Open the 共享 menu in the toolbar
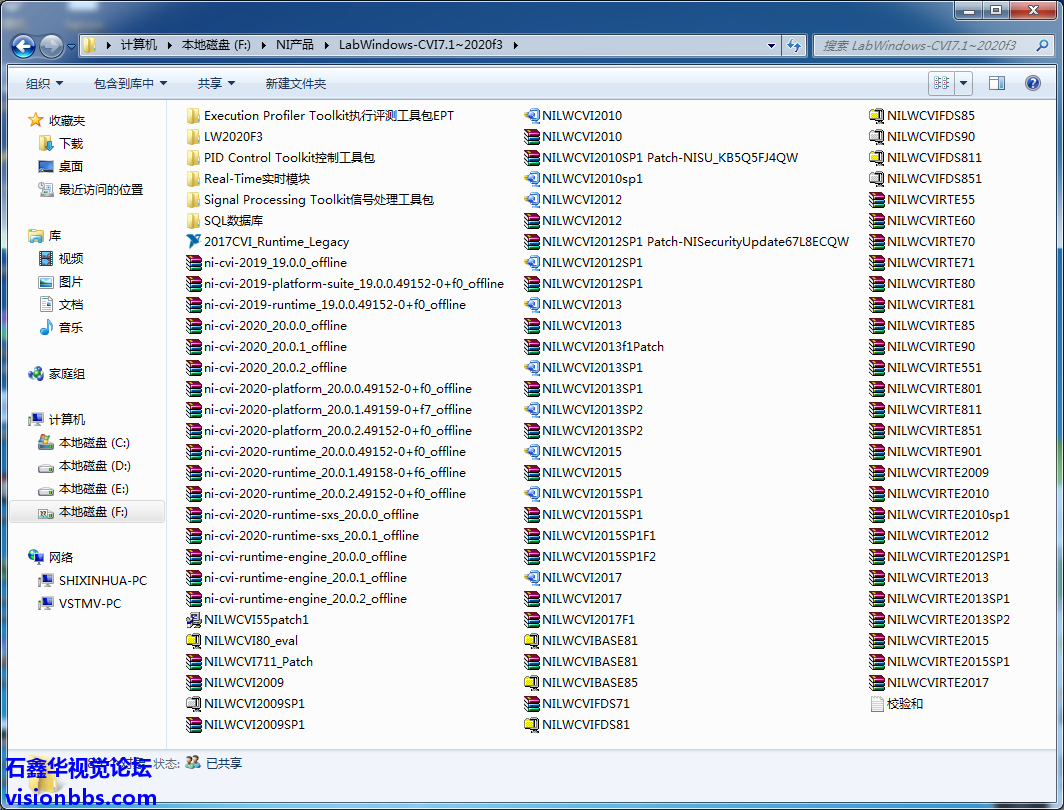1064x810 pixels. [x=216, y=84]
